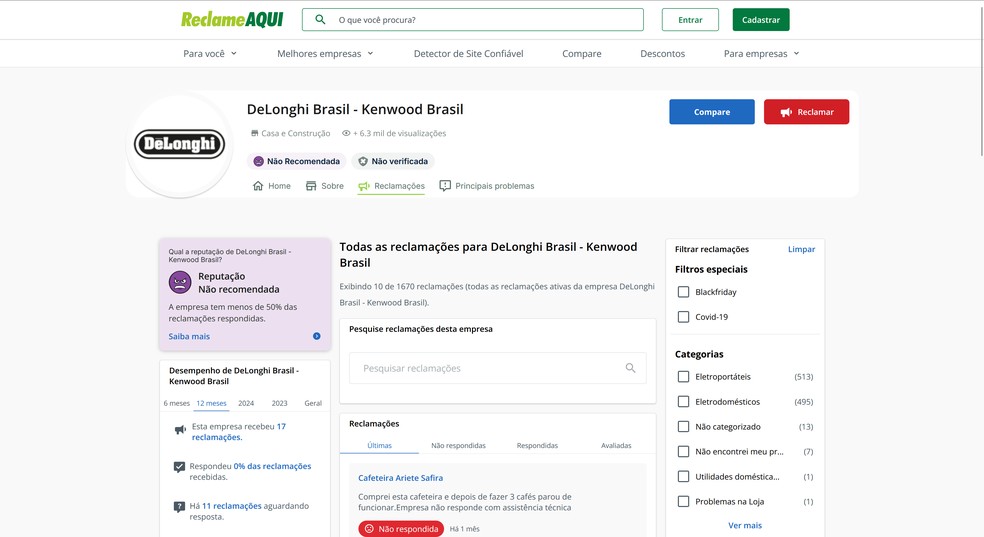The image size is (984, 537).
Task: Click the blue arrow beside Saiba mais
Action: pyautogui.click(x=317, y=336)
